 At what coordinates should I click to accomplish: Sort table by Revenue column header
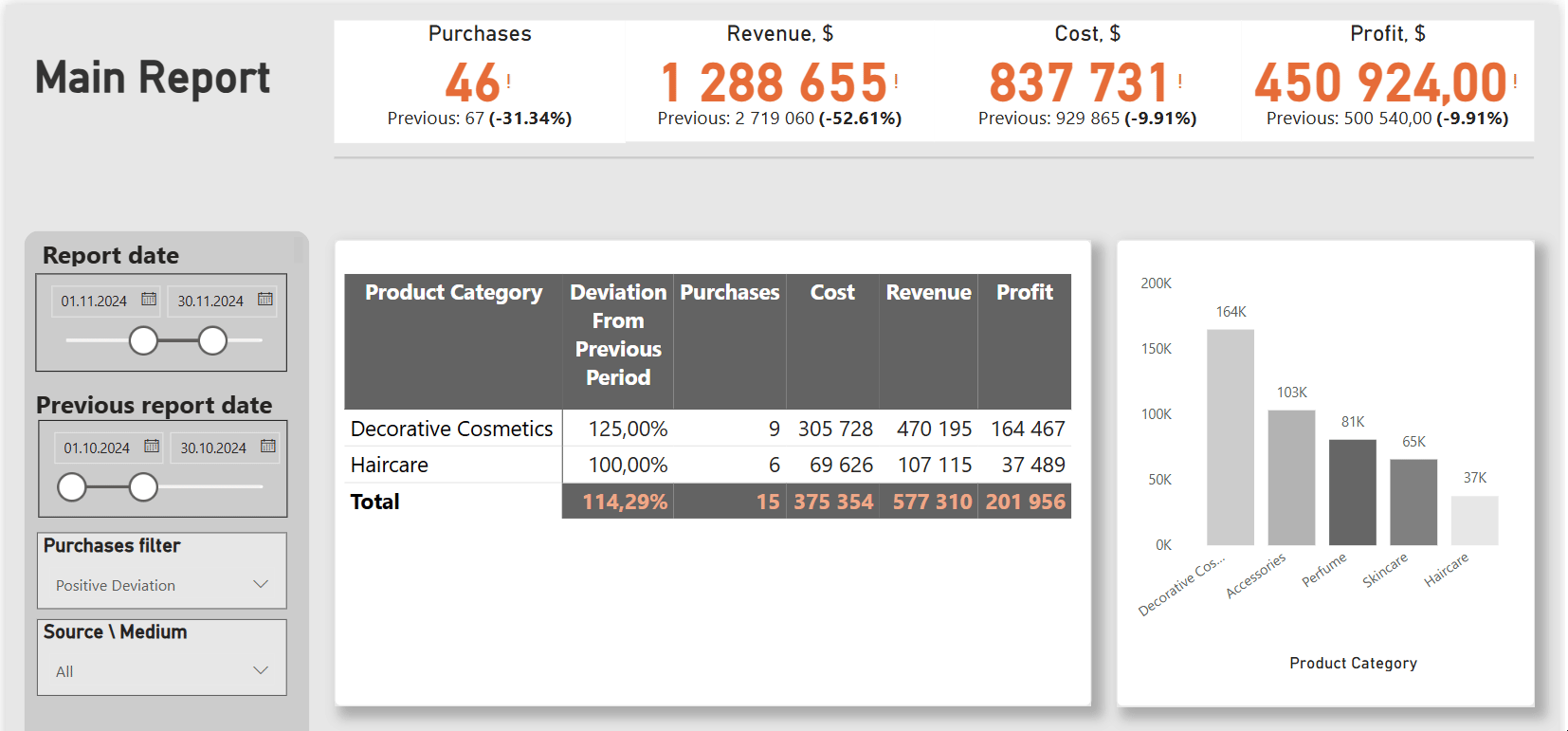click(928, 293)
